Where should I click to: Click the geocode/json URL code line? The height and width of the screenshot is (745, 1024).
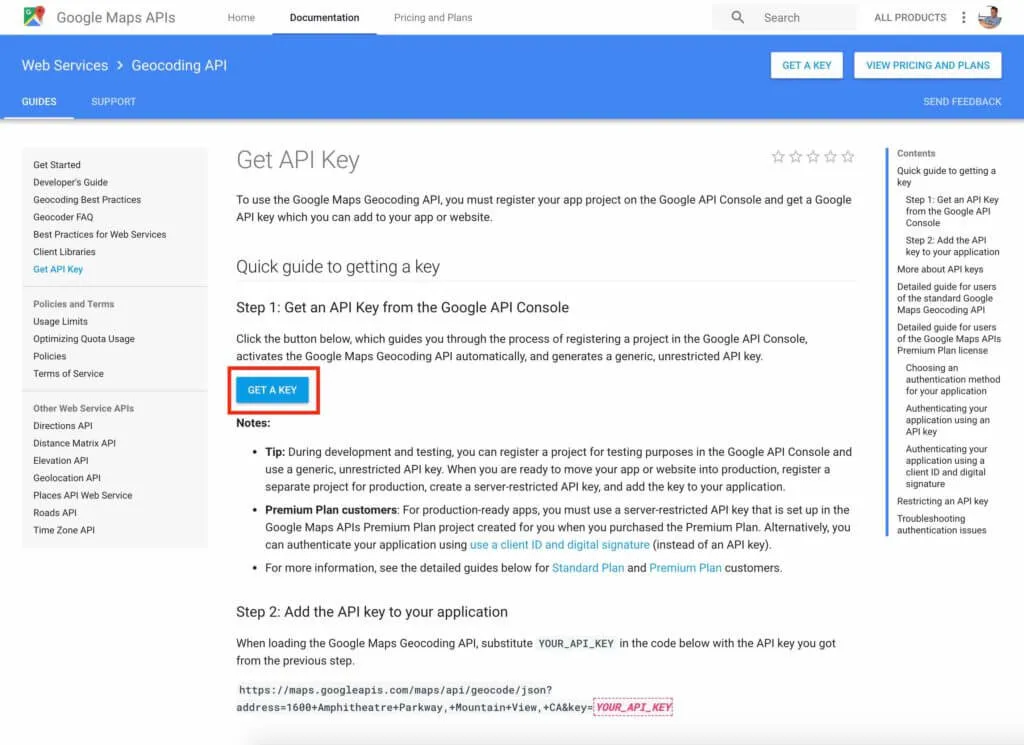(396, 690)
